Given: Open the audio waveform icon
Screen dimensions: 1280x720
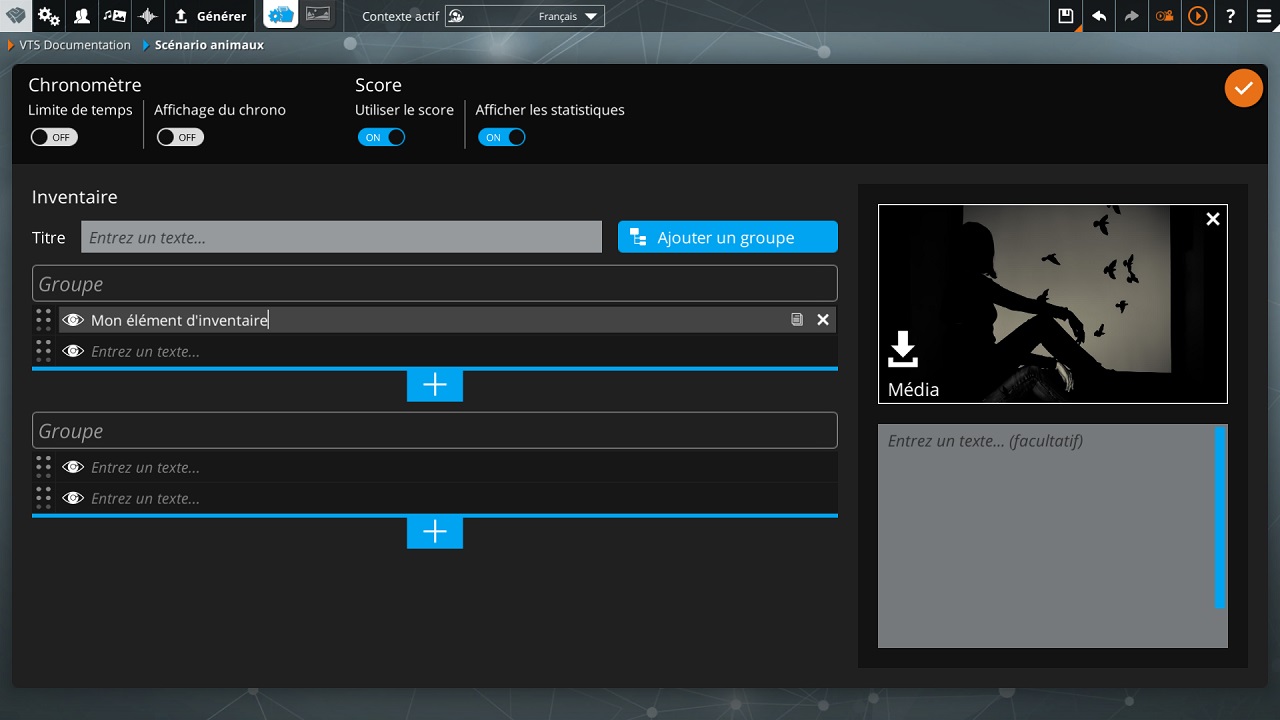Looking at the screenshot, I should pyautogui.click(x=147, y=15).
